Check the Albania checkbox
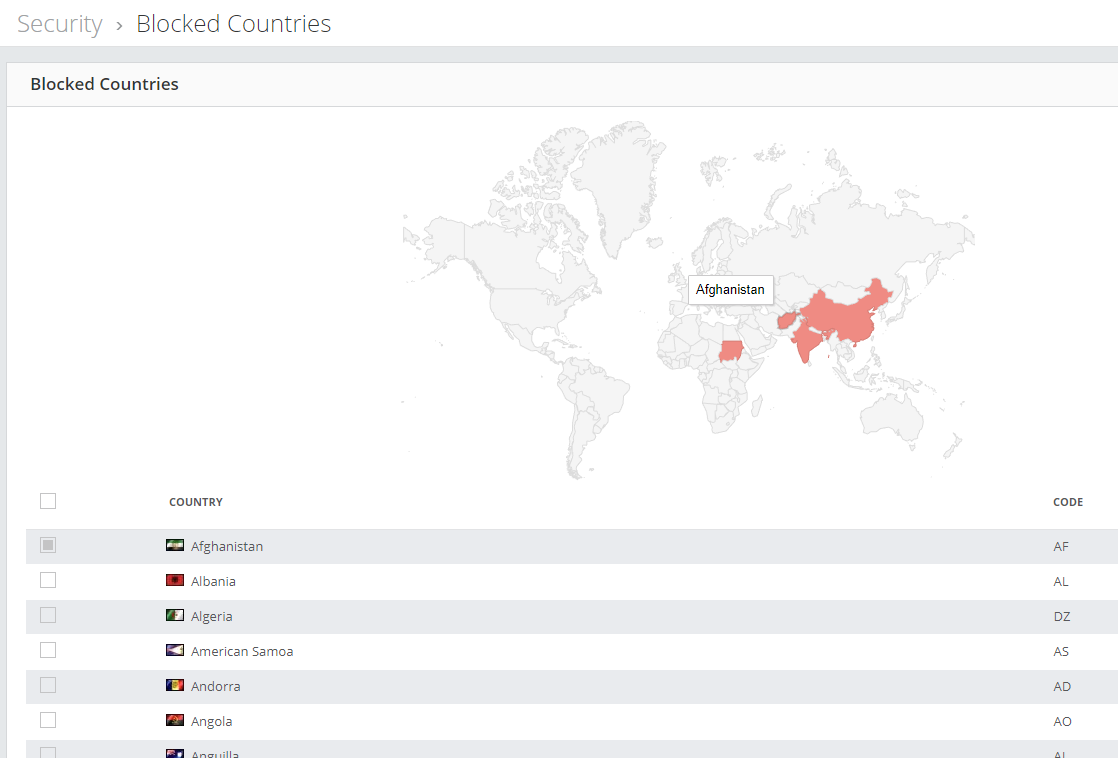The height and width of the screenshot is (758, 1118). coord(48,580)
